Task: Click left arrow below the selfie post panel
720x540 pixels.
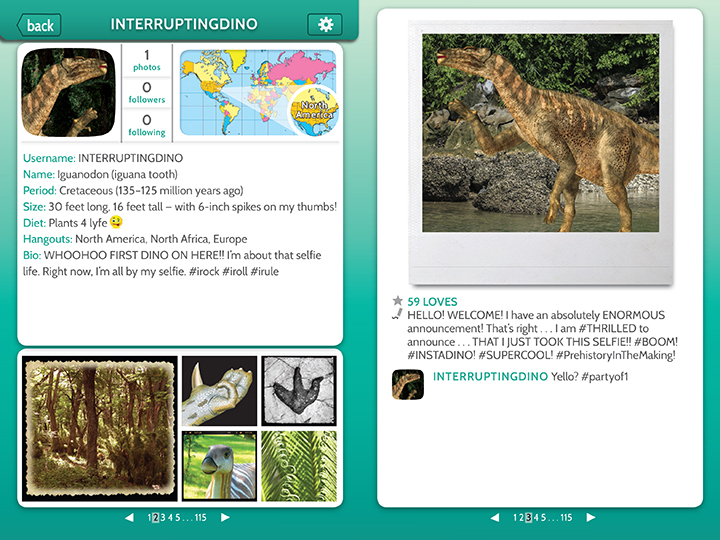Action: click(x=495, y=518)
